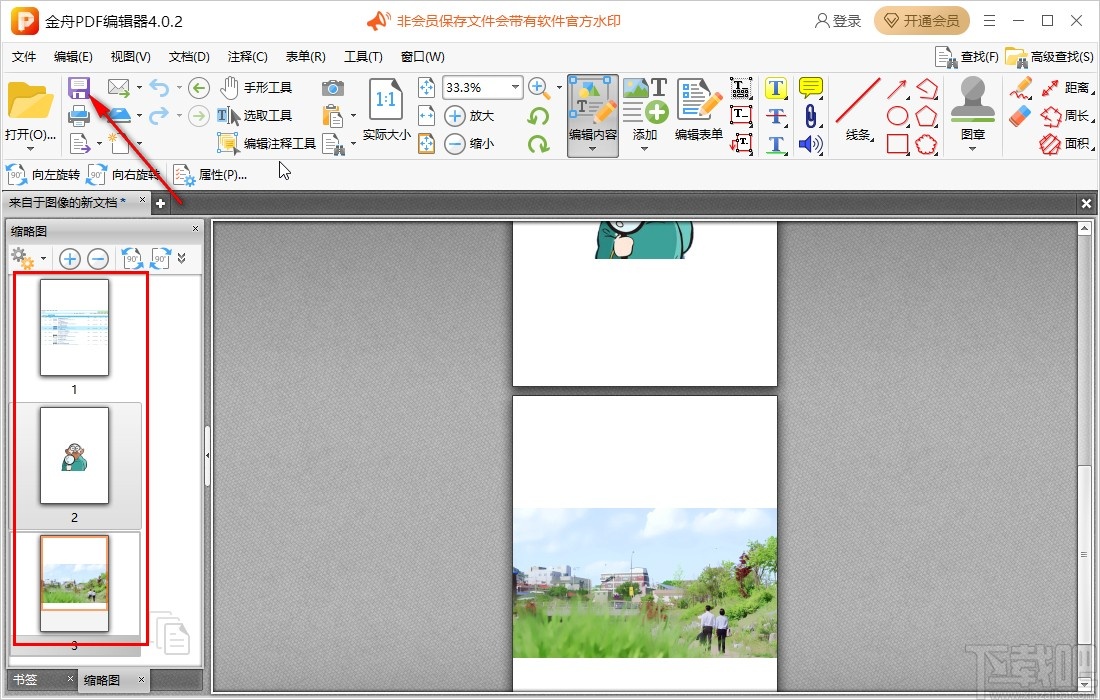This screenshot has width=1100, height=700.
Task: Select page 1 thumbnail in the panel
Action: coord(74,328)
